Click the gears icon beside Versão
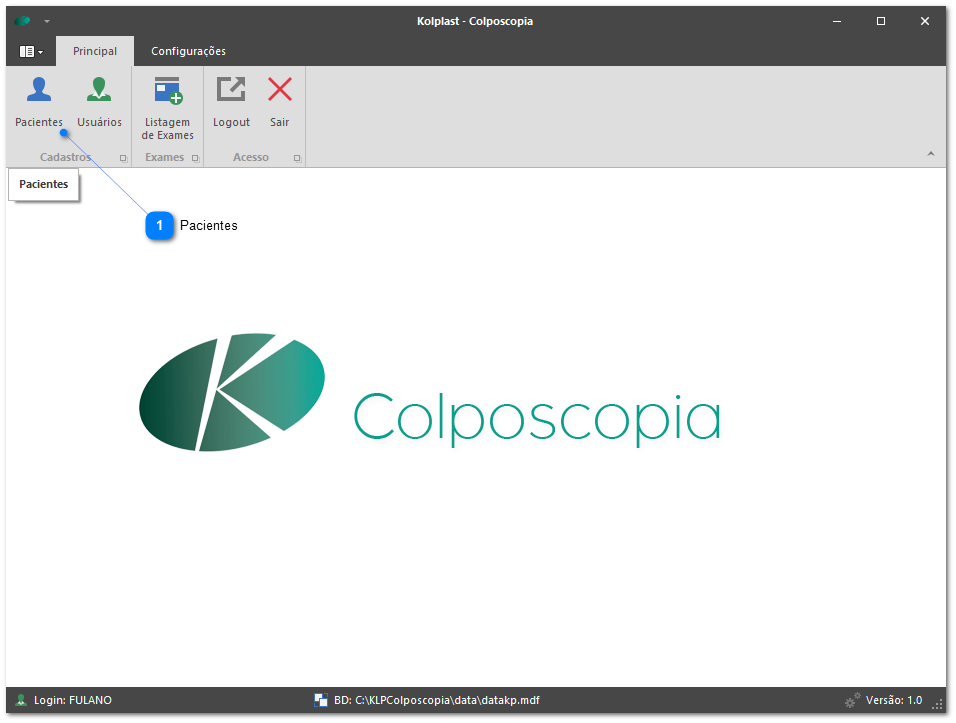The width and height of the screenshot is (956, 723). (852, 700)
